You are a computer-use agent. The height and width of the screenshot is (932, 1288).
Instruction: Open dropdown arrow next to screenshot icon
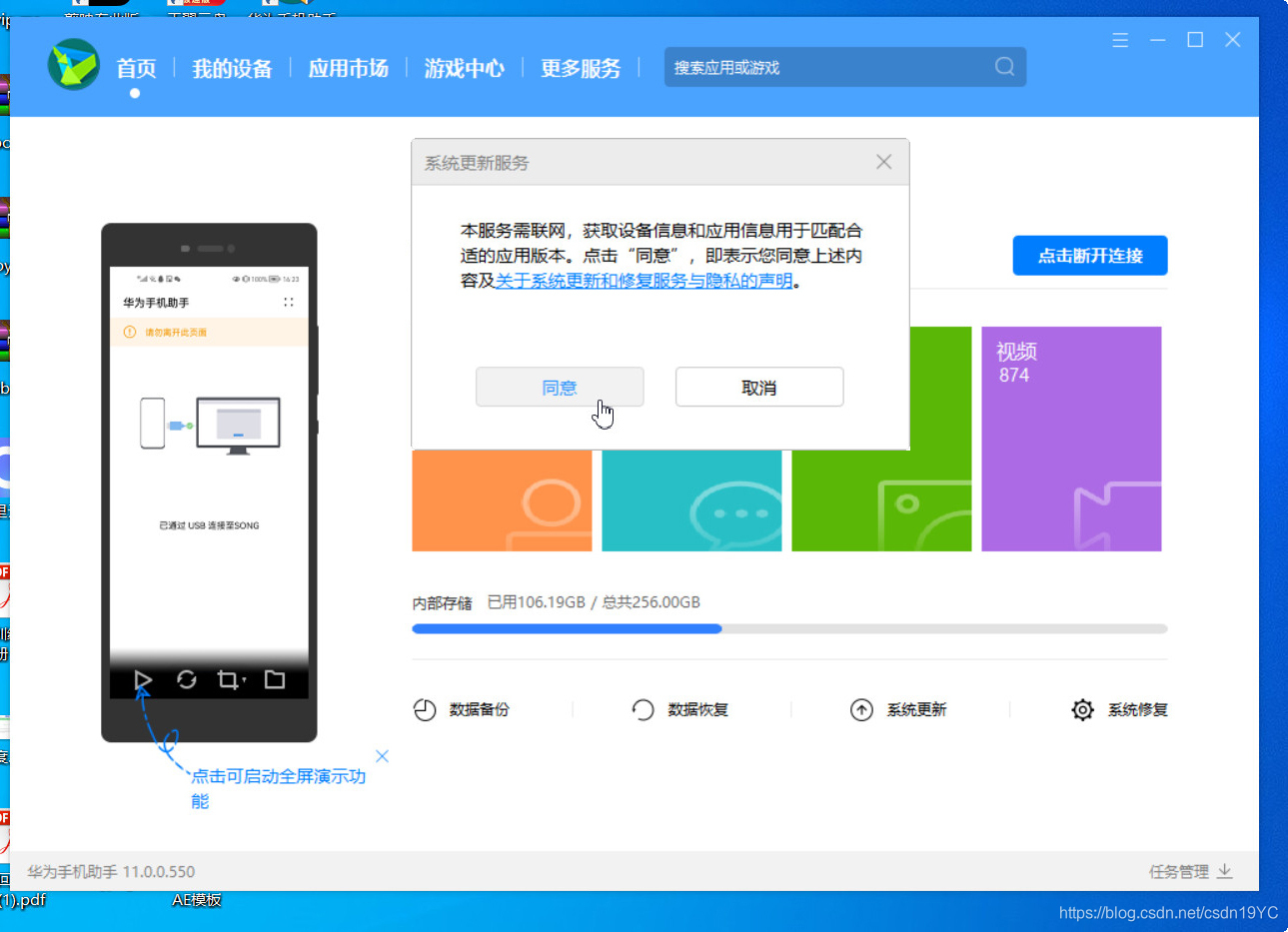tap(244, 681)
